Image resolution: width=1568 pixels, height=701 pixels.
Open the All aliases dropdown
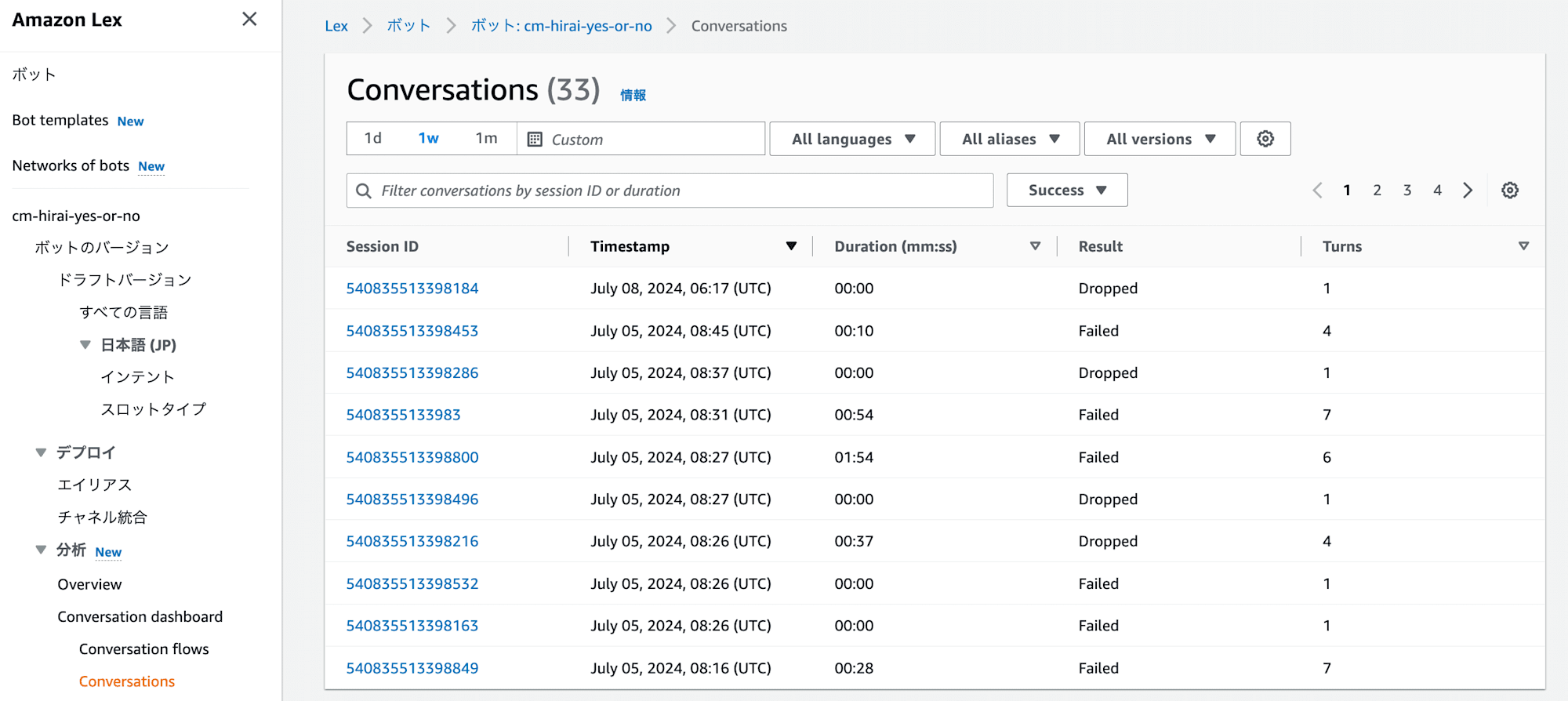click(1010, 139)
